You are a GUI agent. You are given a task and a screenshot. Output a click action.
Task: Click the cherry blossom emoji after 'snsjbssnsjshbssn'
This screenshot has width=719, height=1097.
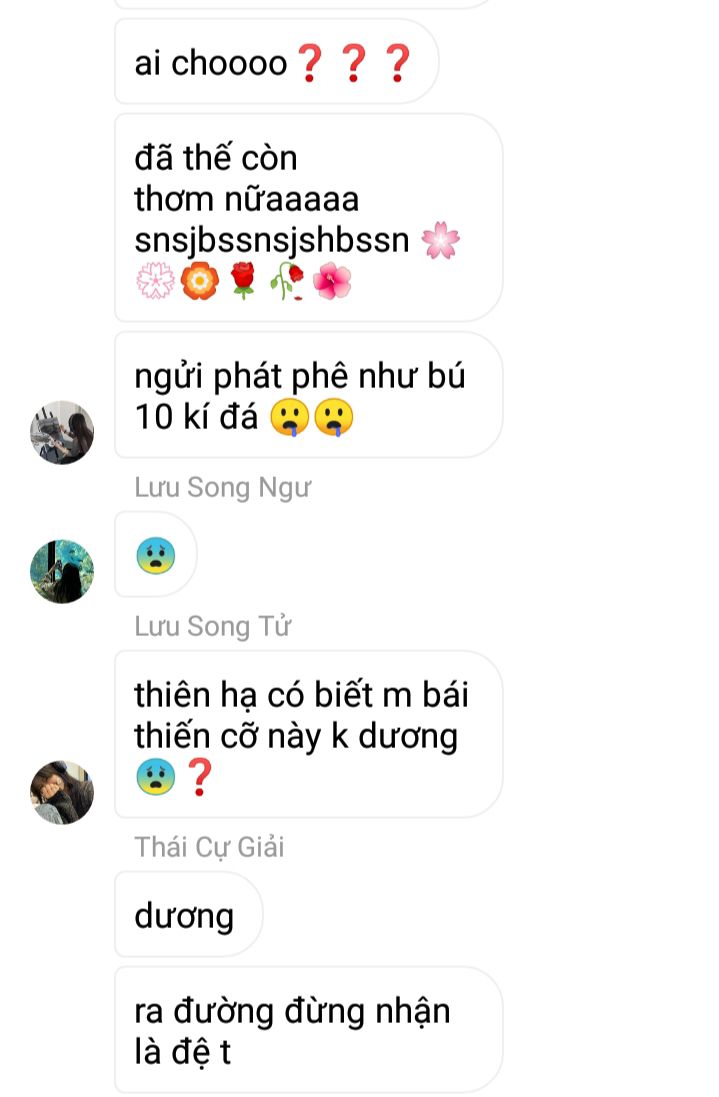point(441,240)
